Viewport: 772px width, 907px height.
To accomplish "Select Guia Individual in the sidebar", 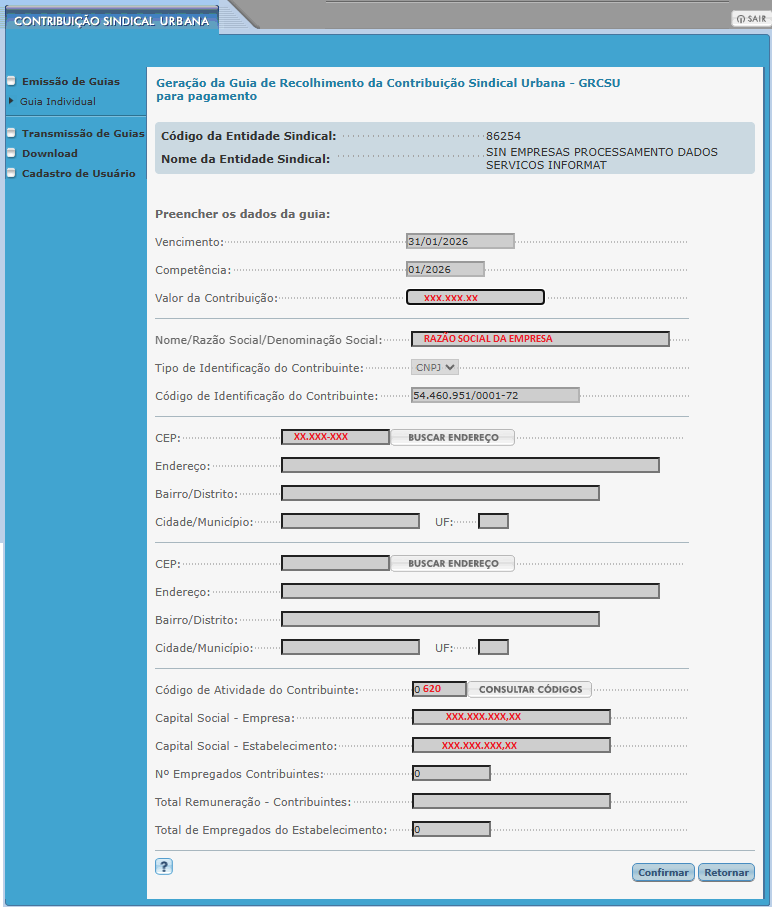I will click(58, 101).
